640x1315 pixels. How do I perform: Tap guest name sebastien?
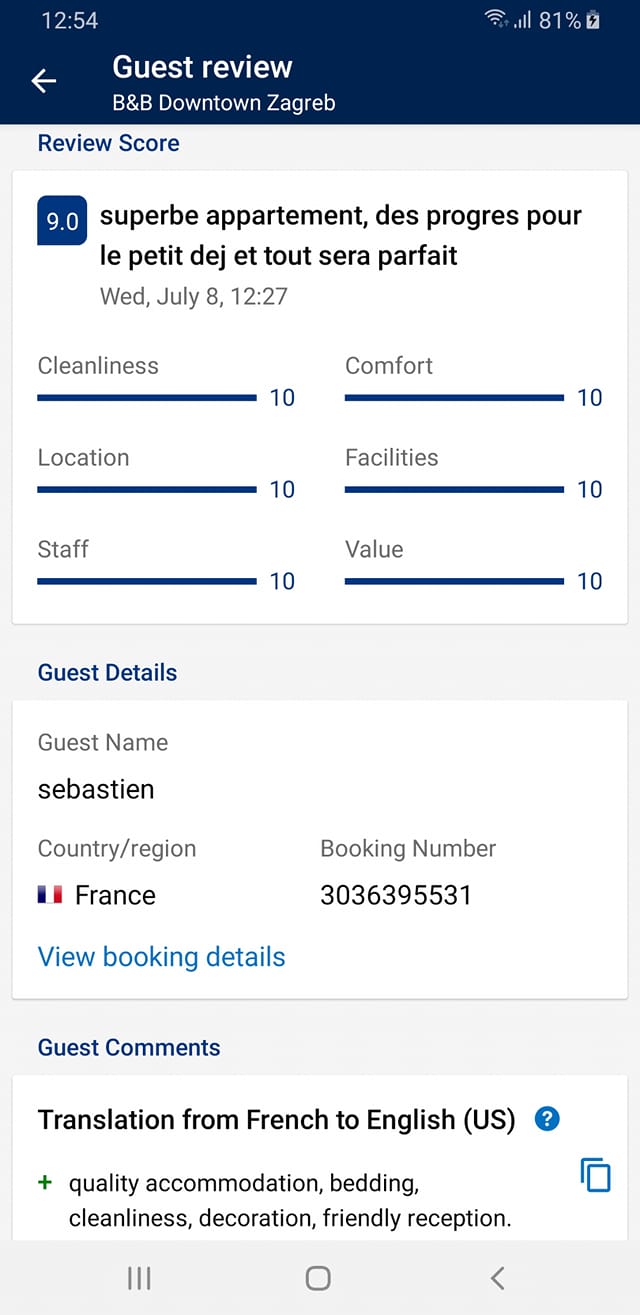coord(96,789)
